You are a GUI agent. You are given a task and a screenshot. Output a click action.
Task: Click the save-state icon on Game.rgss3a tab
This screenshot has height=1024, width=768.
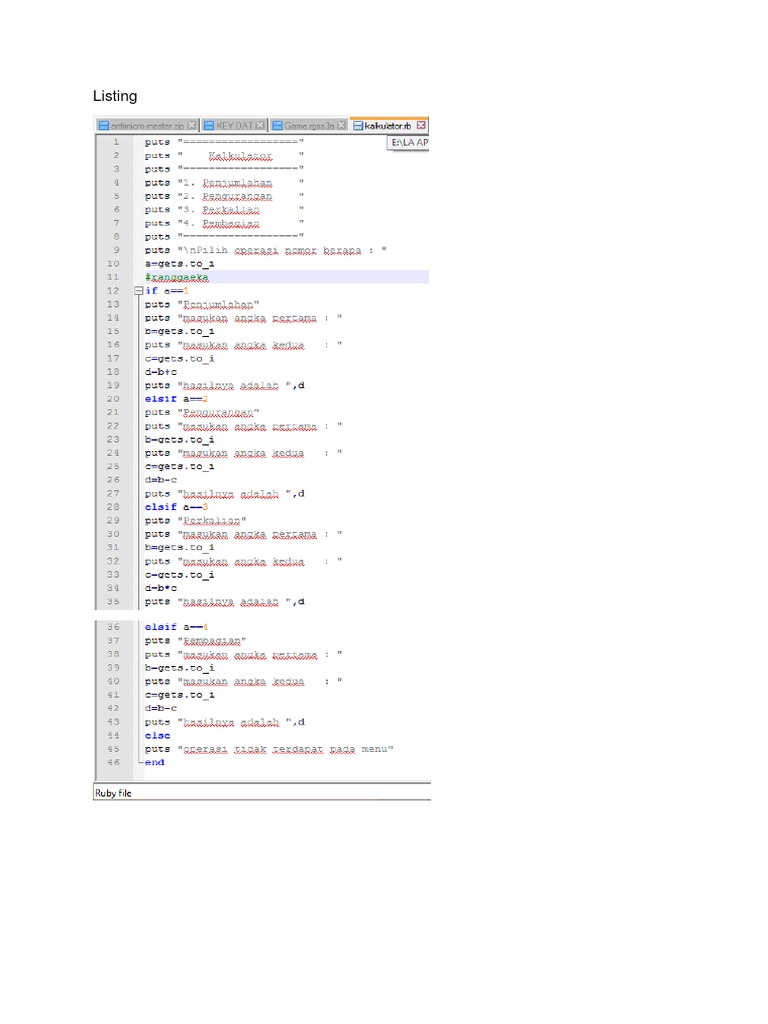[278, 125]
